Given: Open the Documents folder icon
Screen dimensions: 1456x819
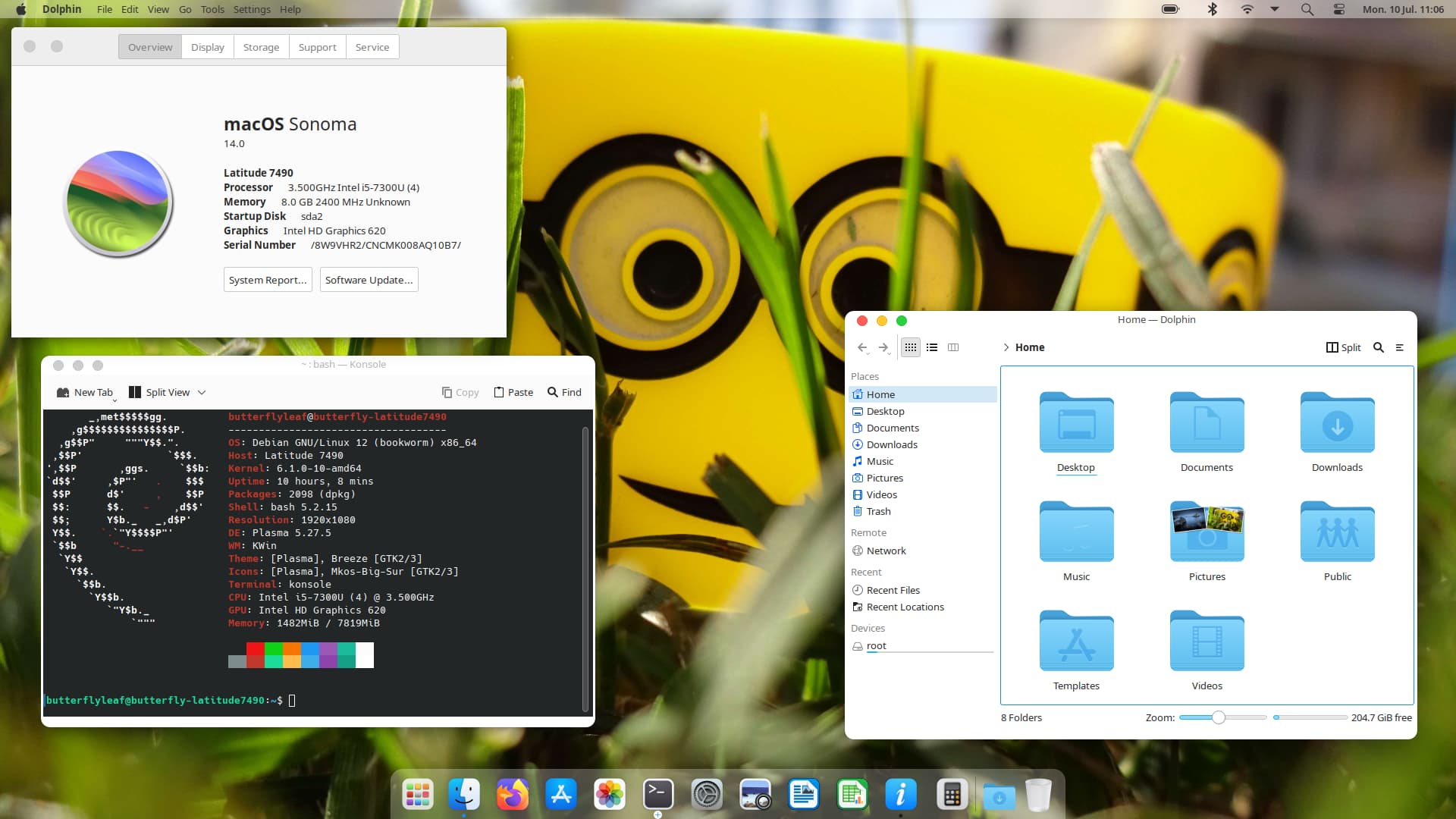Looking at the screenshot, I should click(x=1207, y=422).
